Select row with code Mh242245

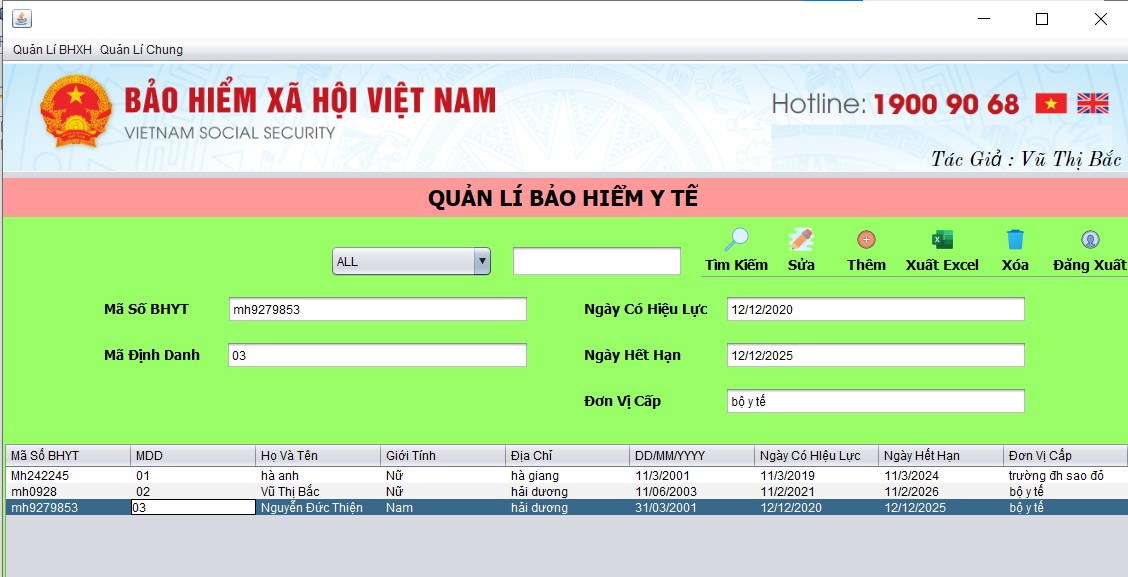pyautogui.click(x=567, y=476)
